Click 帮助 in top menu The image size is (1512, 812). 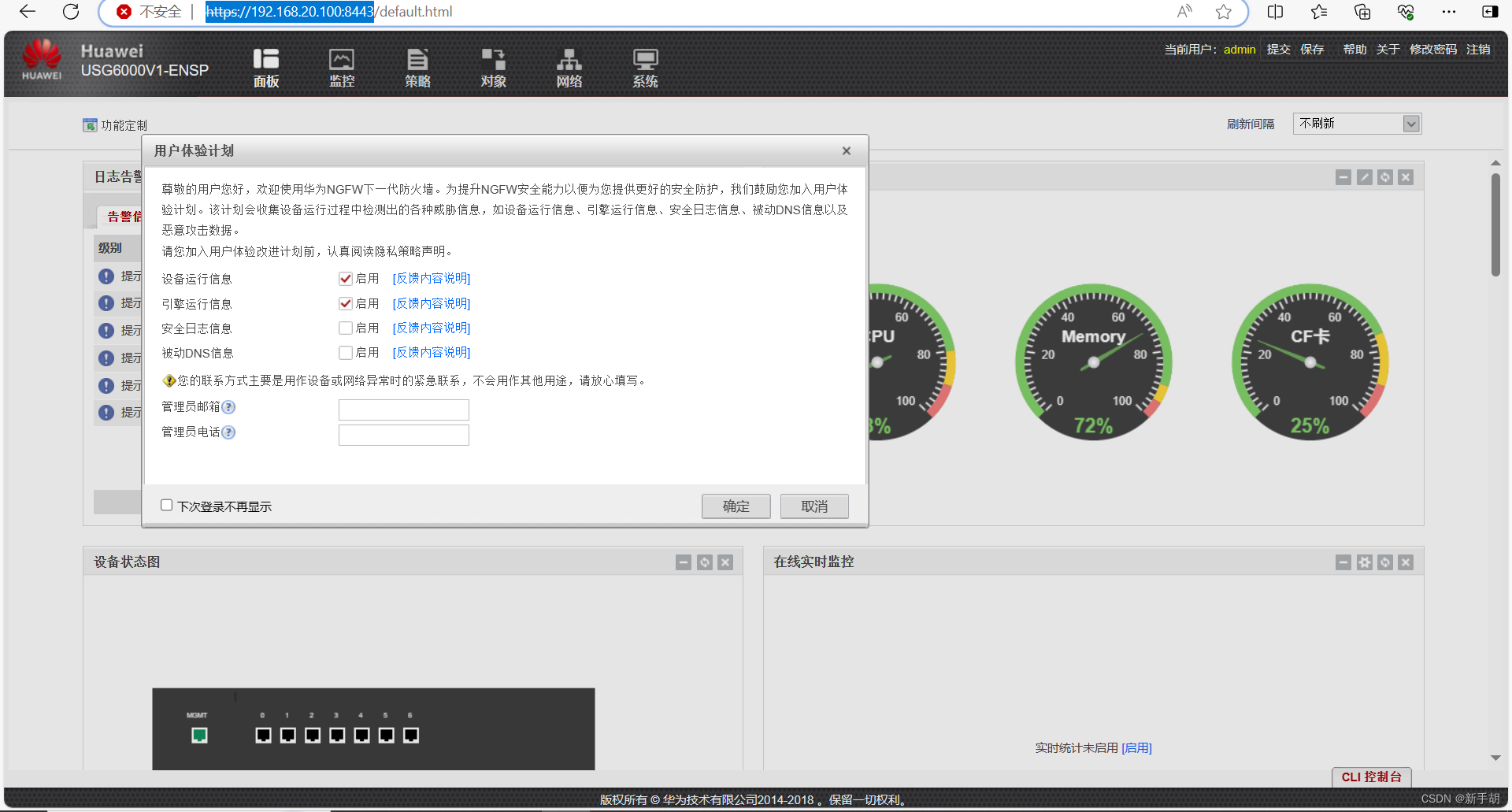point(1355,50)
